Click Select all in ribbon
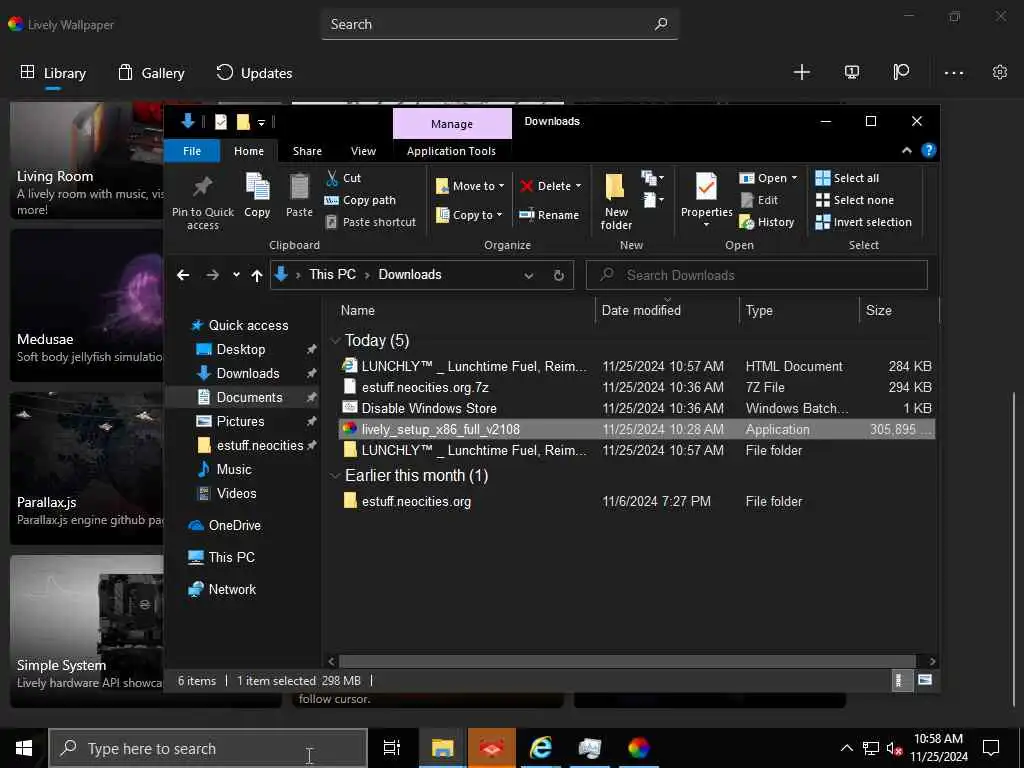This screenshot has height=768, width=1024. (x=847, y=178)
